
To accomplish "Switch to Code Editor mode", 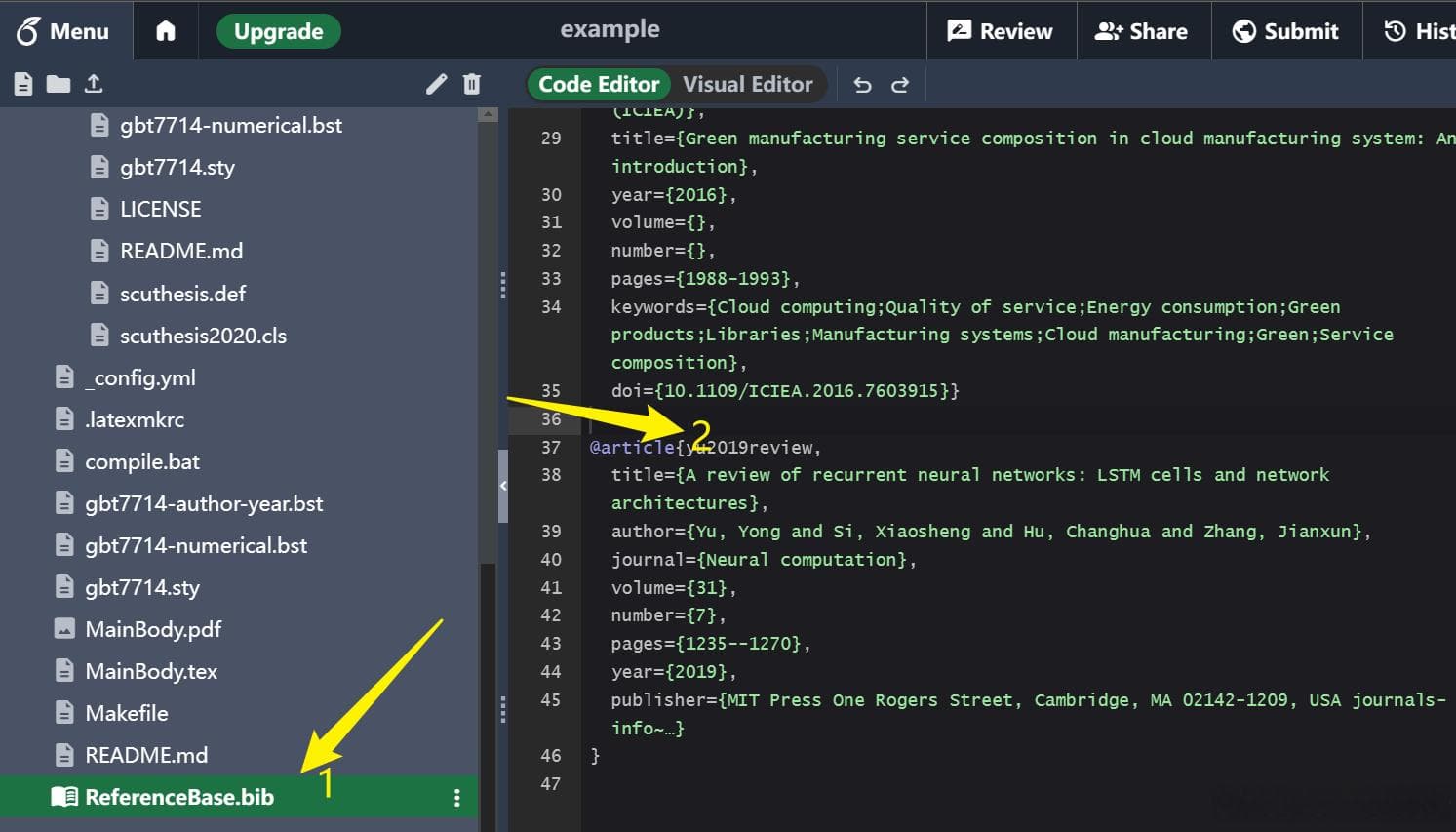I will 599,84.
